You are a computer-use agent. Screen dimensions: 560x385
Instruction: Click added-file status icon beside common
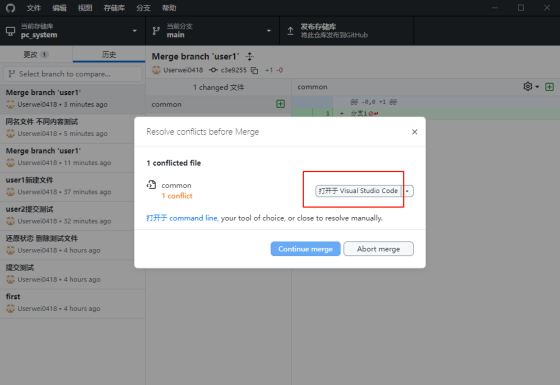point(280,104)
